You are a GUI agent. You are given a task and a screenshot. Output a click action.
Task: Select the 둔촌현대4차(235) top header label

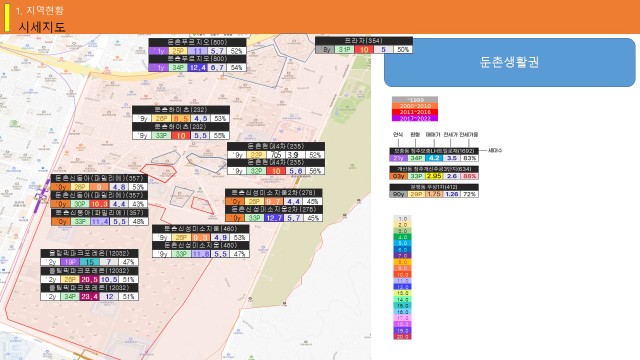coord(276,146)
